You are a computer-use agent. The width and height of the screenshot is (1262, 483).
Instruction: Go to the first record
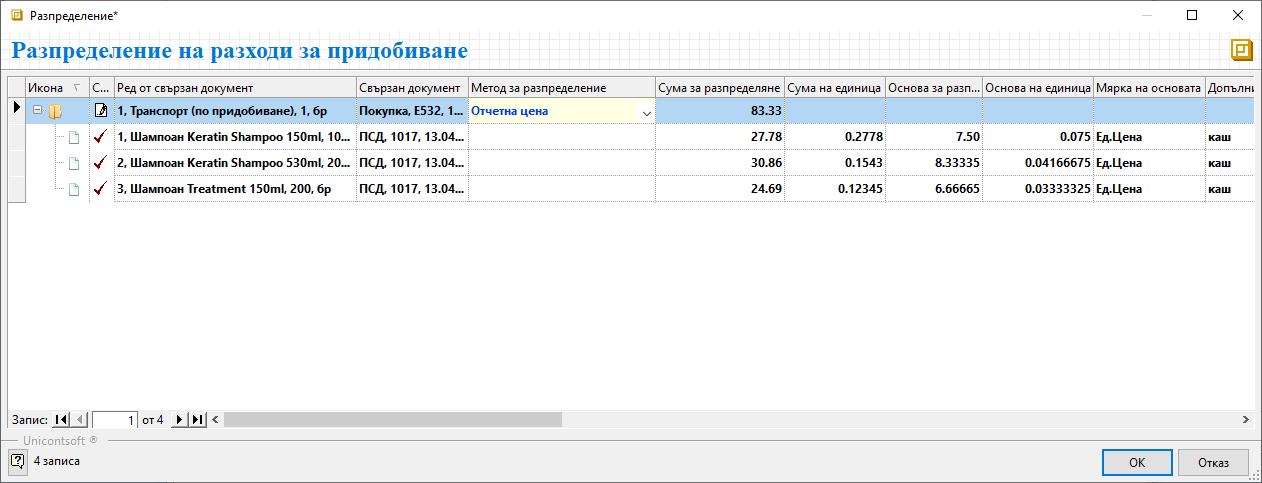pos(62,420)
